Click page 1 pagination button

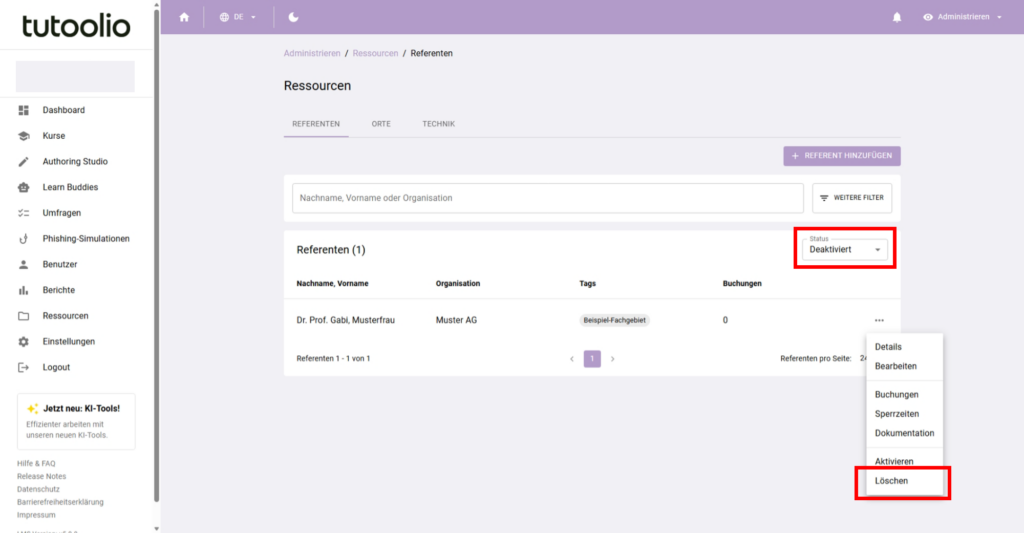click(x=592, y=359)
